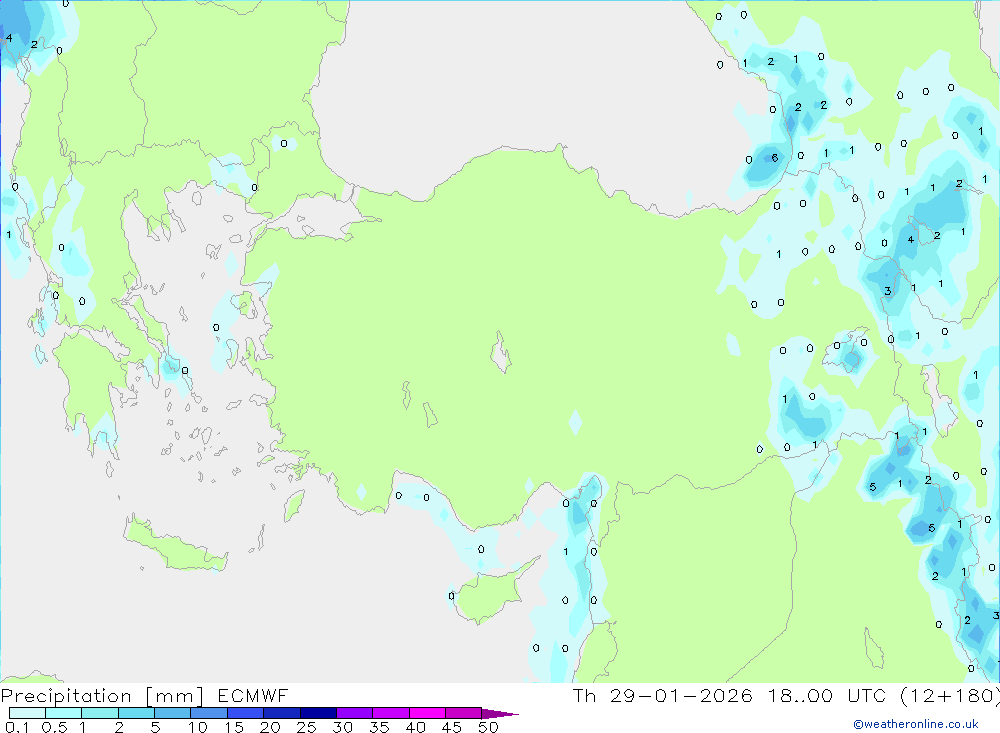Click the '45' legend scale label
The image size is (1000, 733).
coord(452,727)
